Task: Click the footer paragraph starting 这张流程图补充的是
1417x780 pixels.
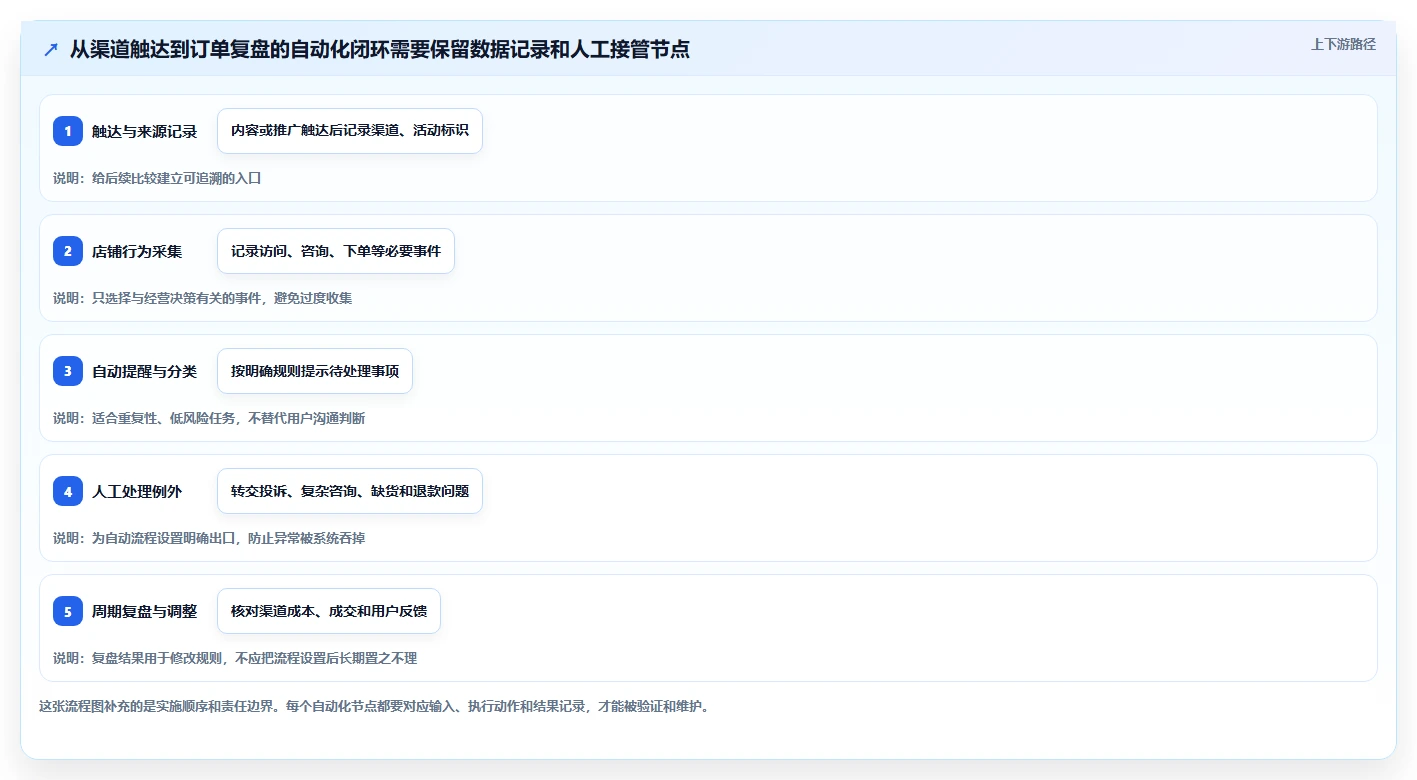Action: coord(374,706)
